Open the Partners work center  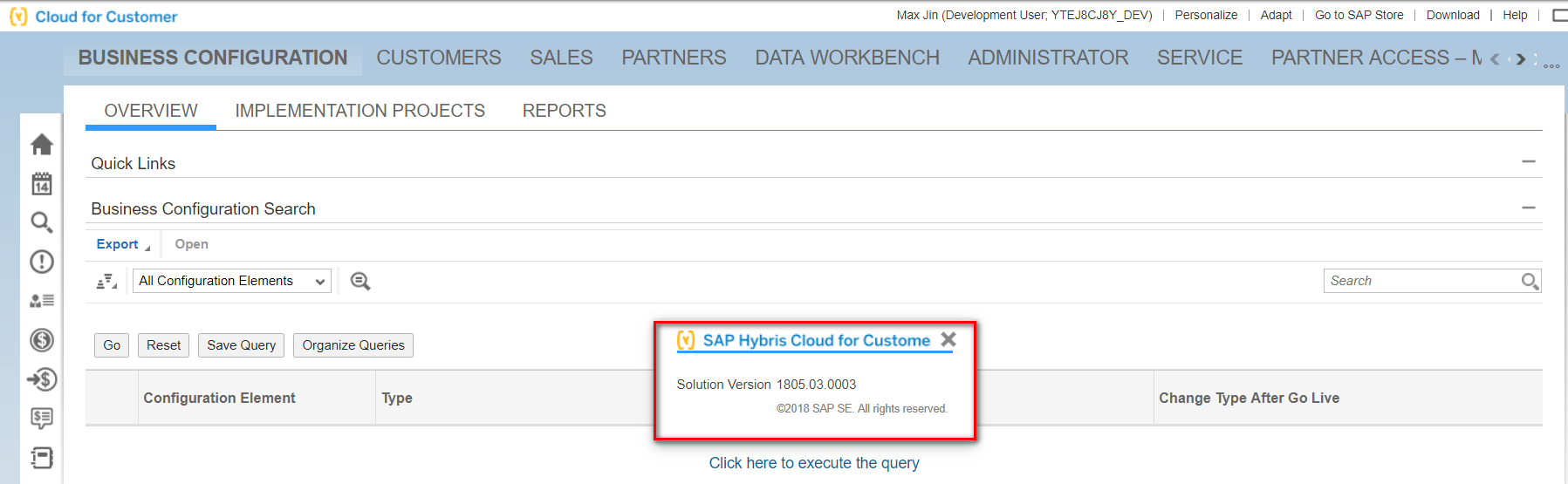tap(674, 58)
